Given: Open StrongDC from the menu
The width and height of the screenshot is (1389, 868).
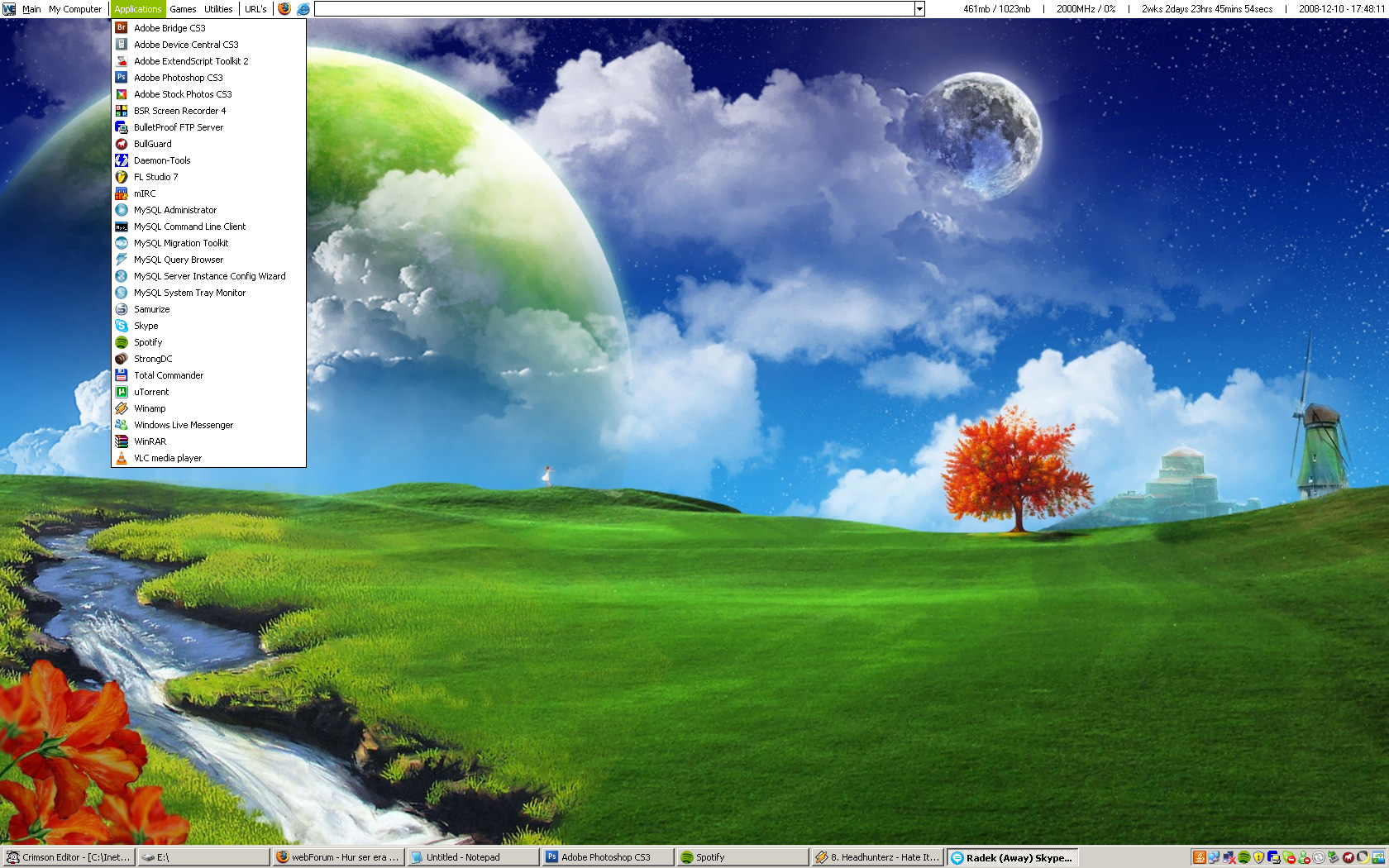Looking at the screenshot, I should (x=209, y=359).
